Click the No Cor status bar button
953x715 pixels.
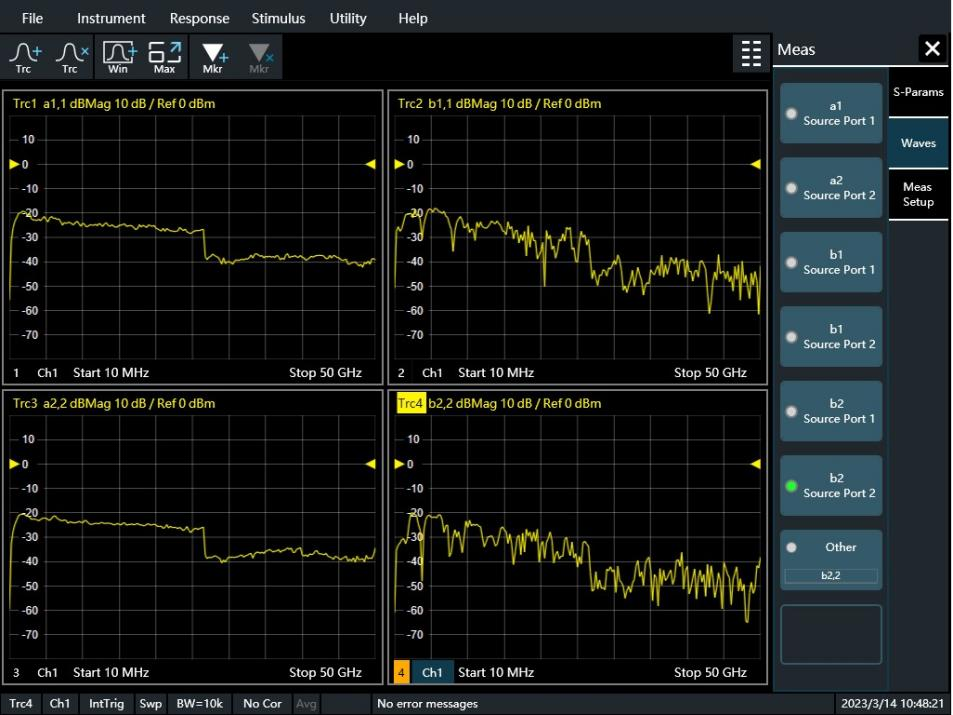[x=263, y=703]
